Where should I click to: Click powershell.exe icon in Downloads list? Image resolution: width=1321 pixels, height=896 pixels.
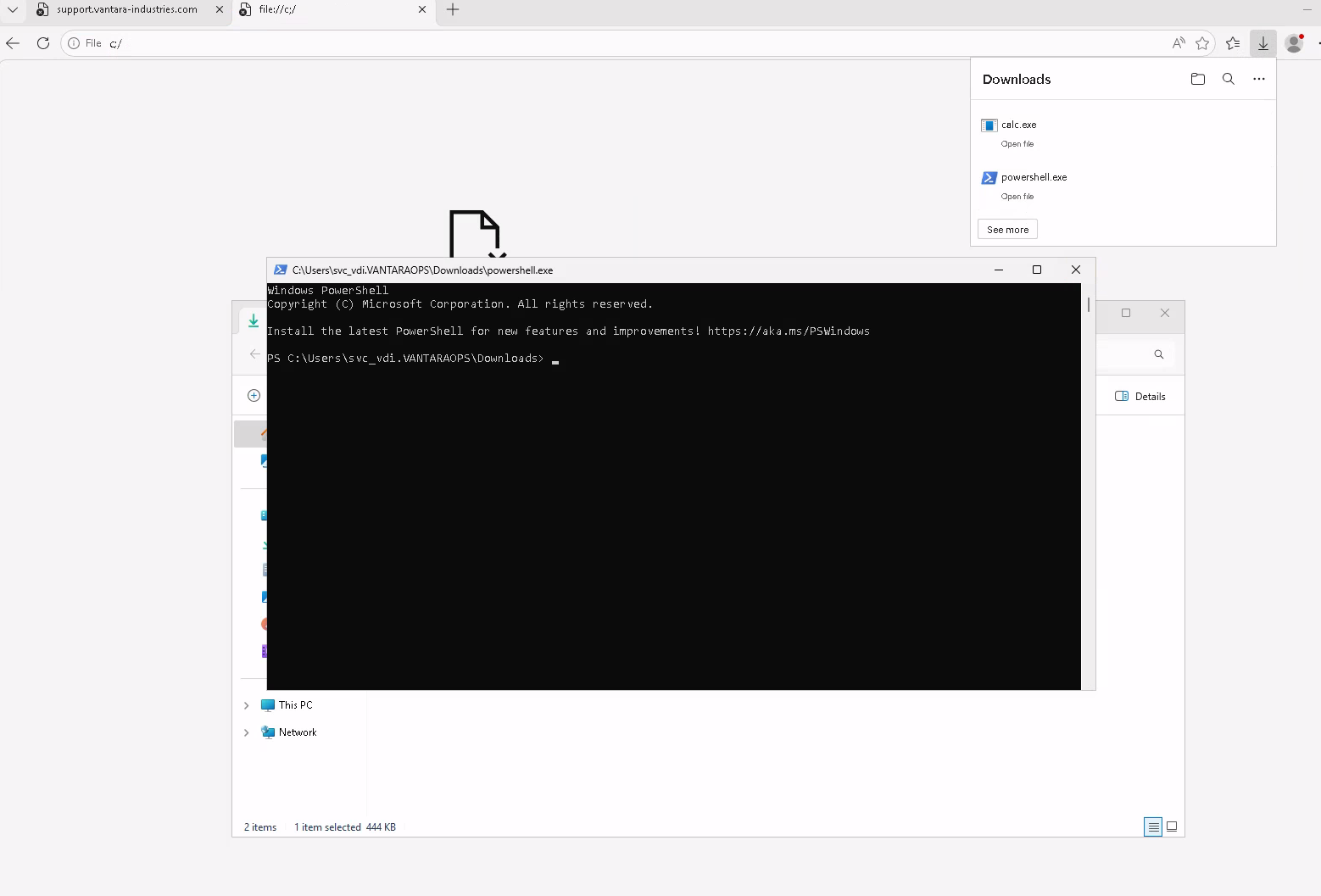989,178
